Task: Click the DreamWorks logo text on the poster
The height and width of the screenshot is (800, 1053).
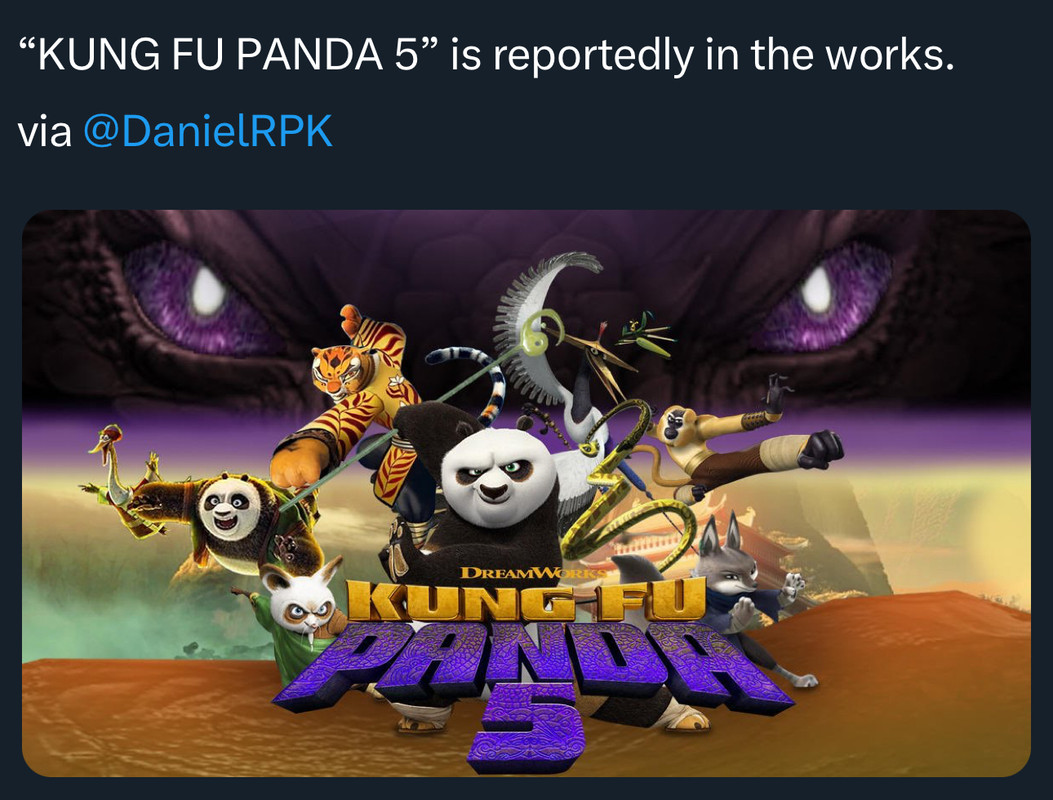Action: (x=533, y=573)
